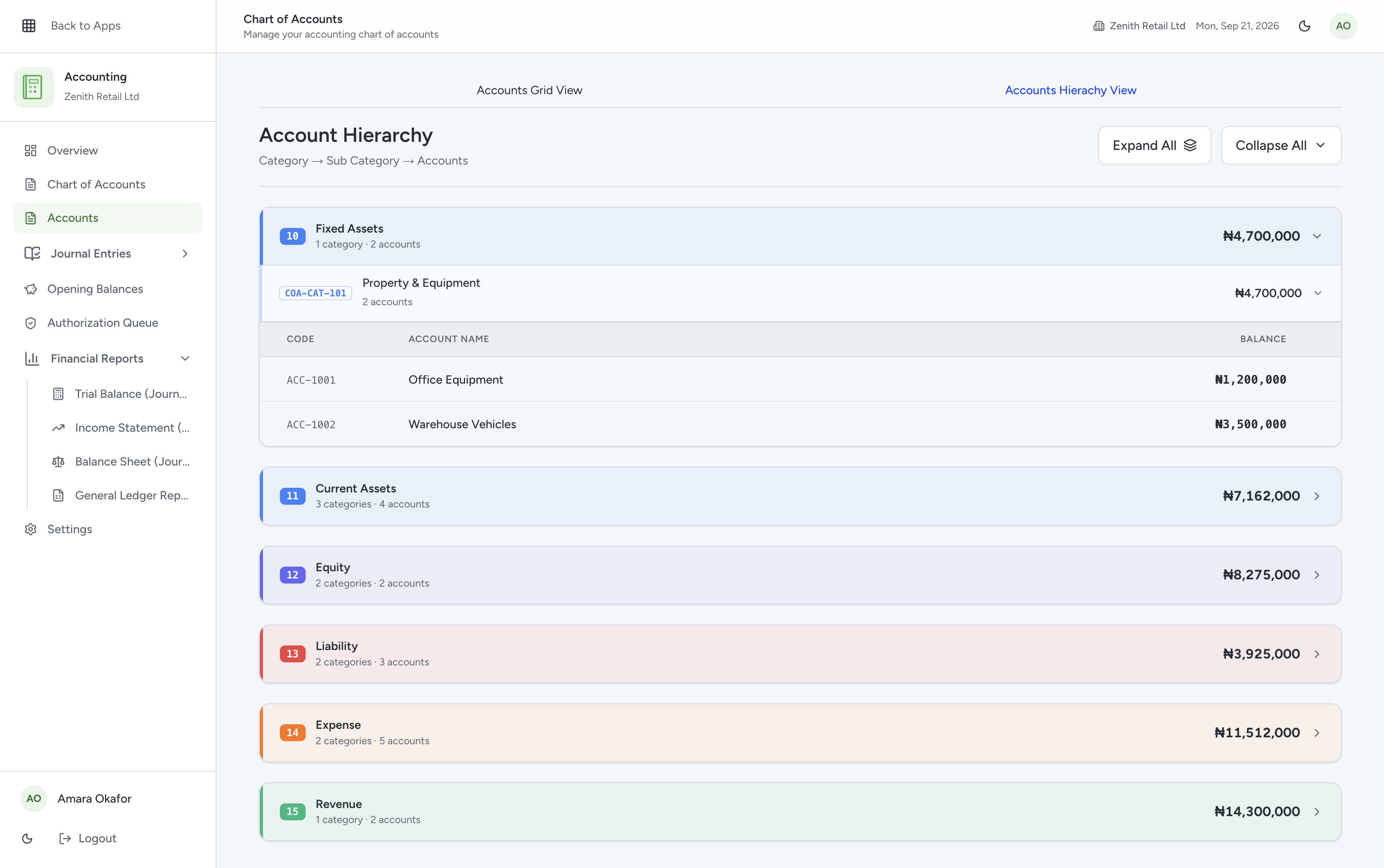The width and height of the screenshot is (1384, 868).
Task: Expand the Liability group chevron
Action: coord(1317,654)
